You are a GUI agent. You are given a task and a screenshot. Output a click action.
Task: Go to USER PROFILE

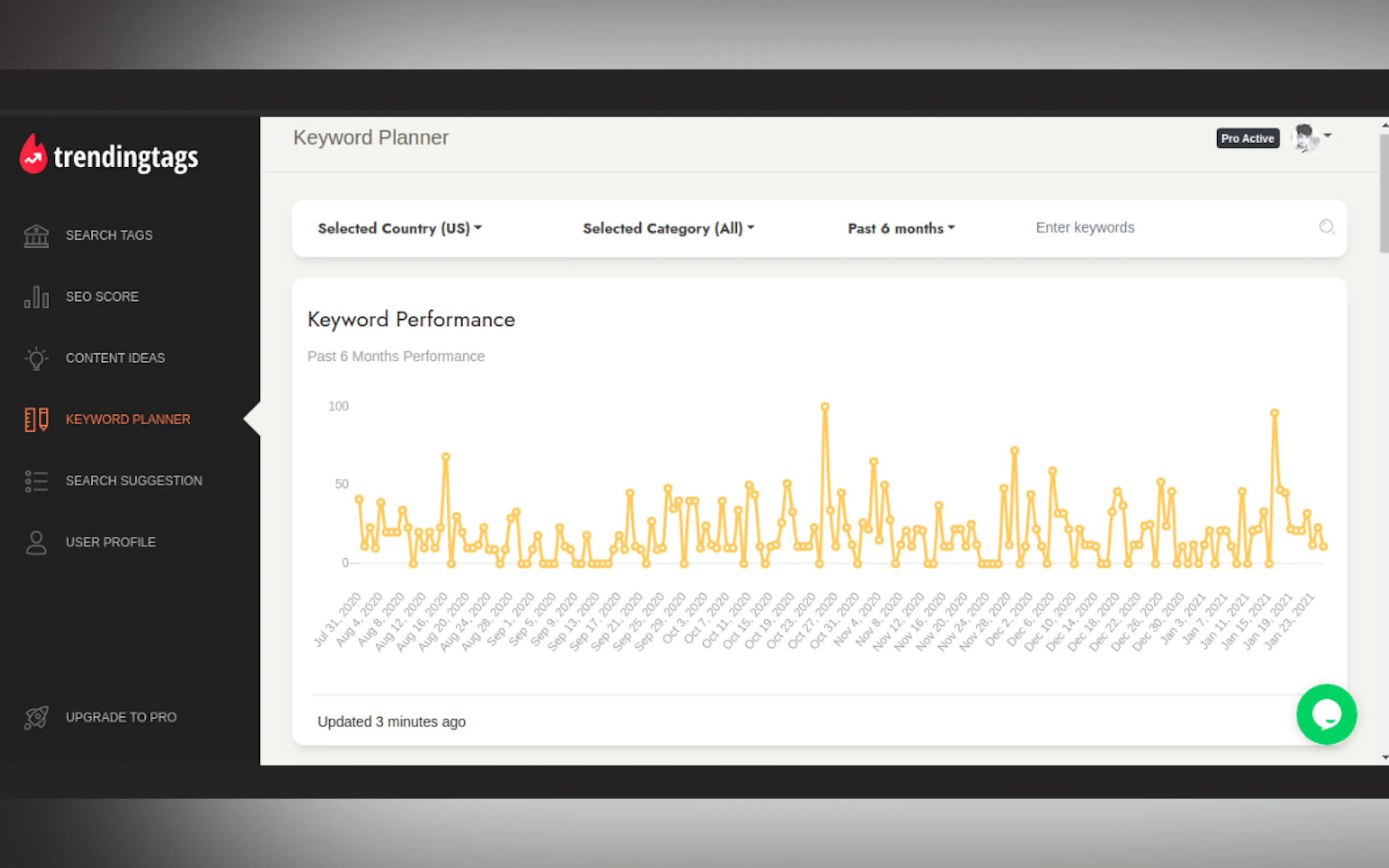[111, 542]
